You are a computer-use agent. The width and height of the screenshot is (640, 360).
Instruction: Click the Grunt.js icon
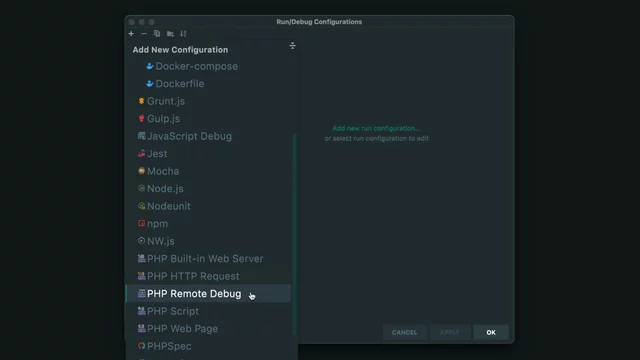(141, 101)
